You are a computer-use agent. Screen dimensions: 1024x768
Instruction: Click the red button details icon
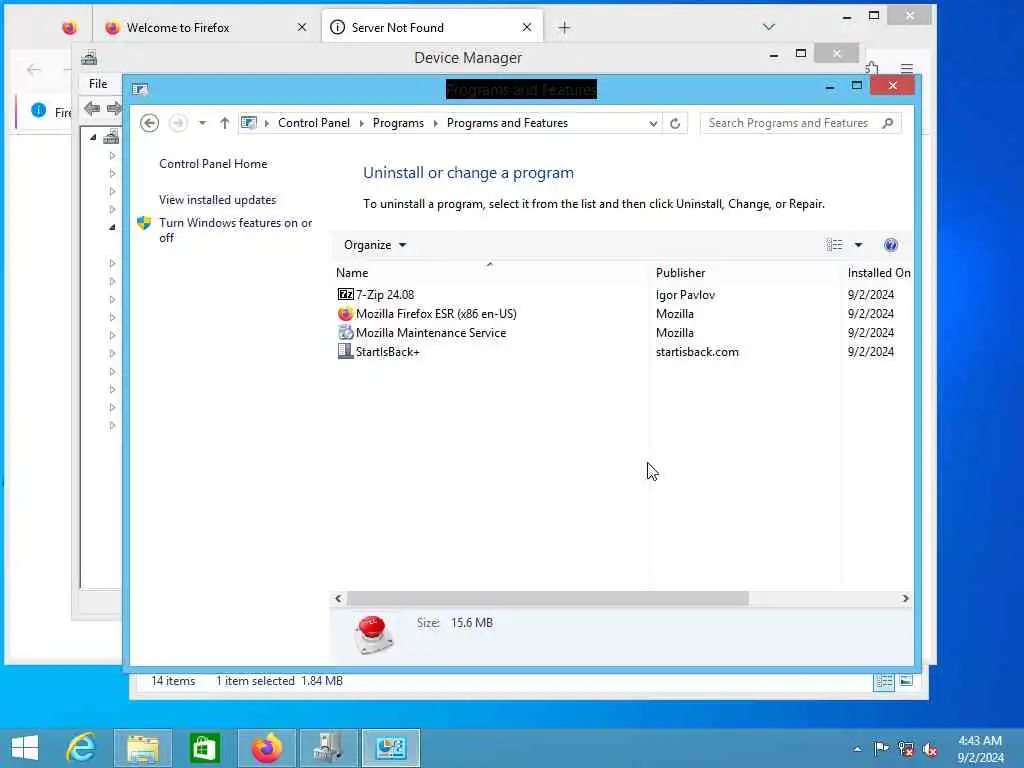pyautogui.click(x=374, y=634)
